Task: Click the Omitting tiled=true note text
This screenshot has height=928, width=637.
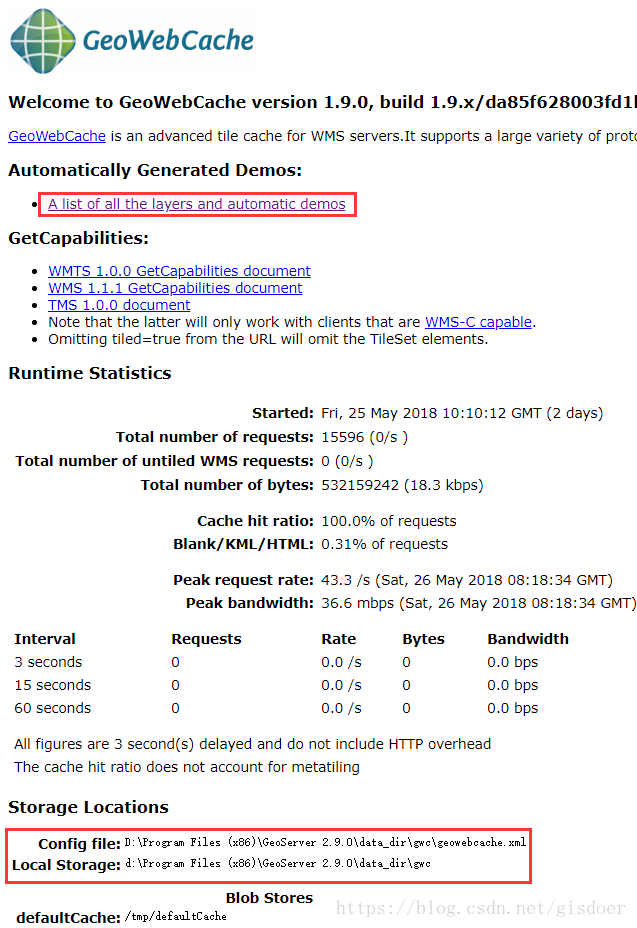Action: coord(268,340)
